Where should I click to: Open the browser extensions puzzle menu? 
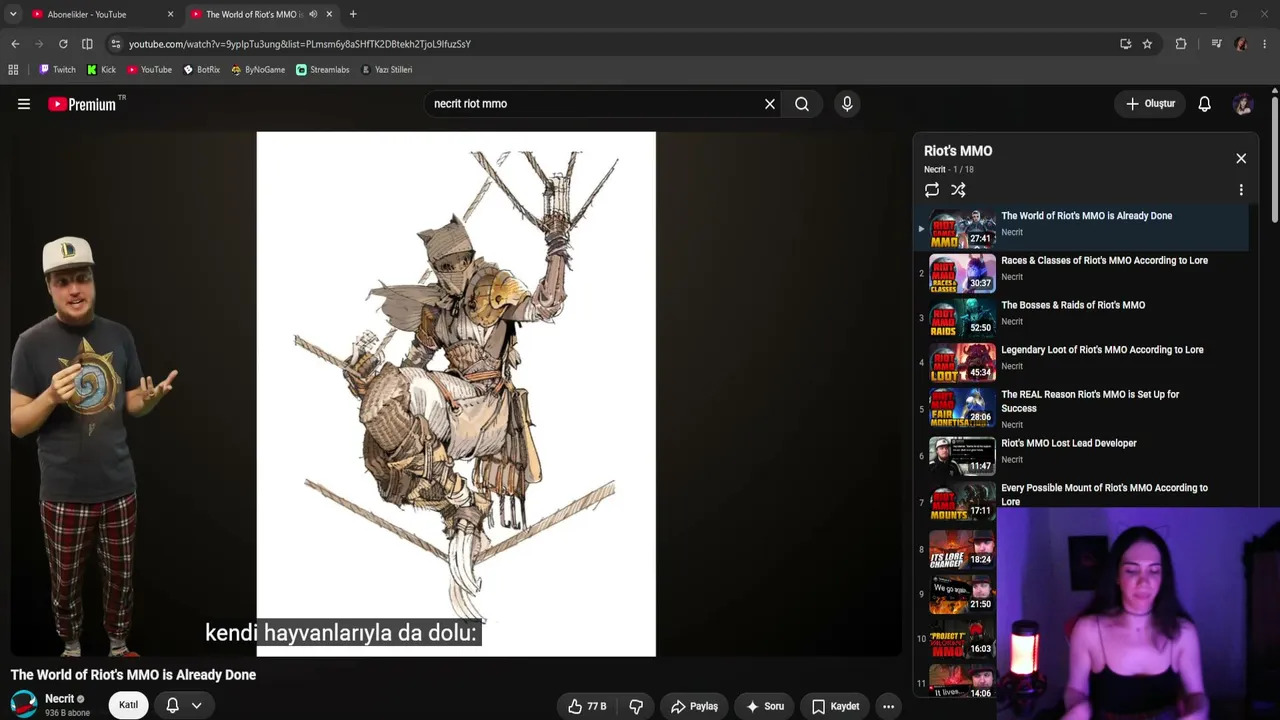click(1181, 44)
